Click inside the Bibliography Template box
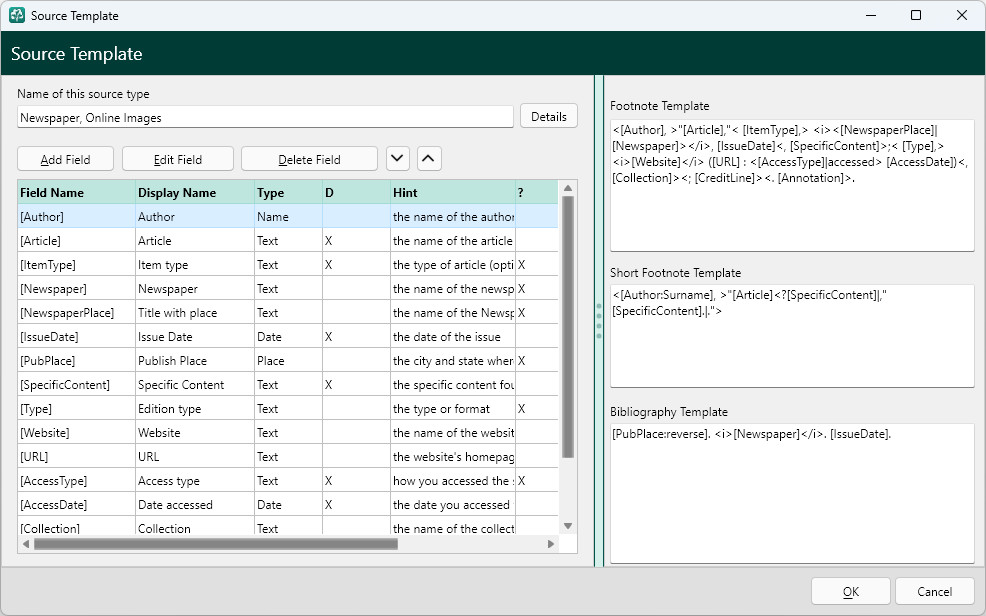Viewport: 986px width, 616px height. tap(792, 493)
